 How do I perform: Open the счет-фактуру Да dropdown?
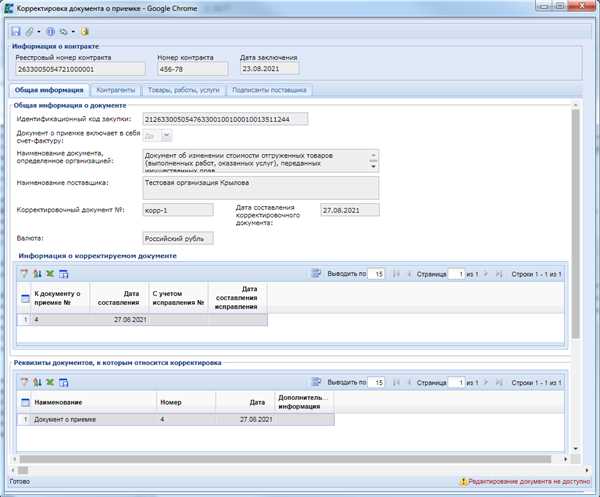click(166, 135)
